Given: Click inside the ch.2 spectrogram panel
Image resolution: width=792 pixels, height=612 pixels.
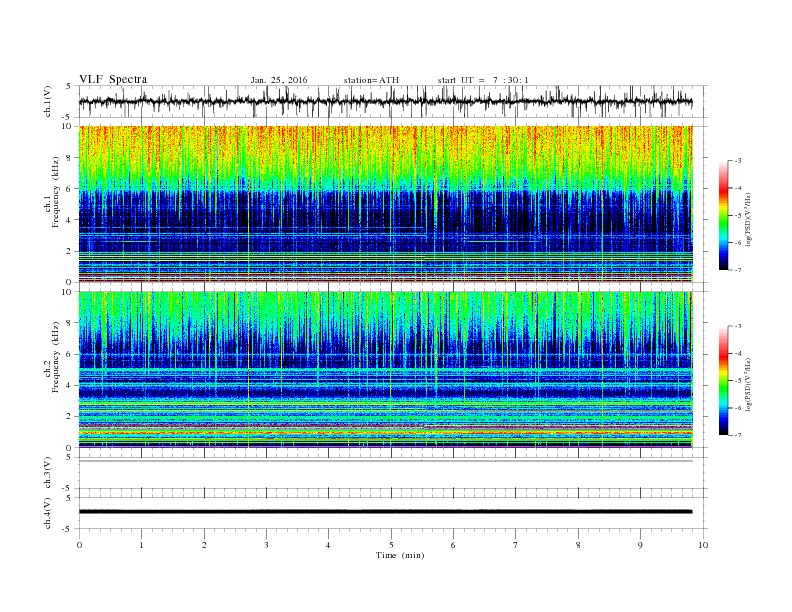Looking at the screenshot, I should point(385,369).
